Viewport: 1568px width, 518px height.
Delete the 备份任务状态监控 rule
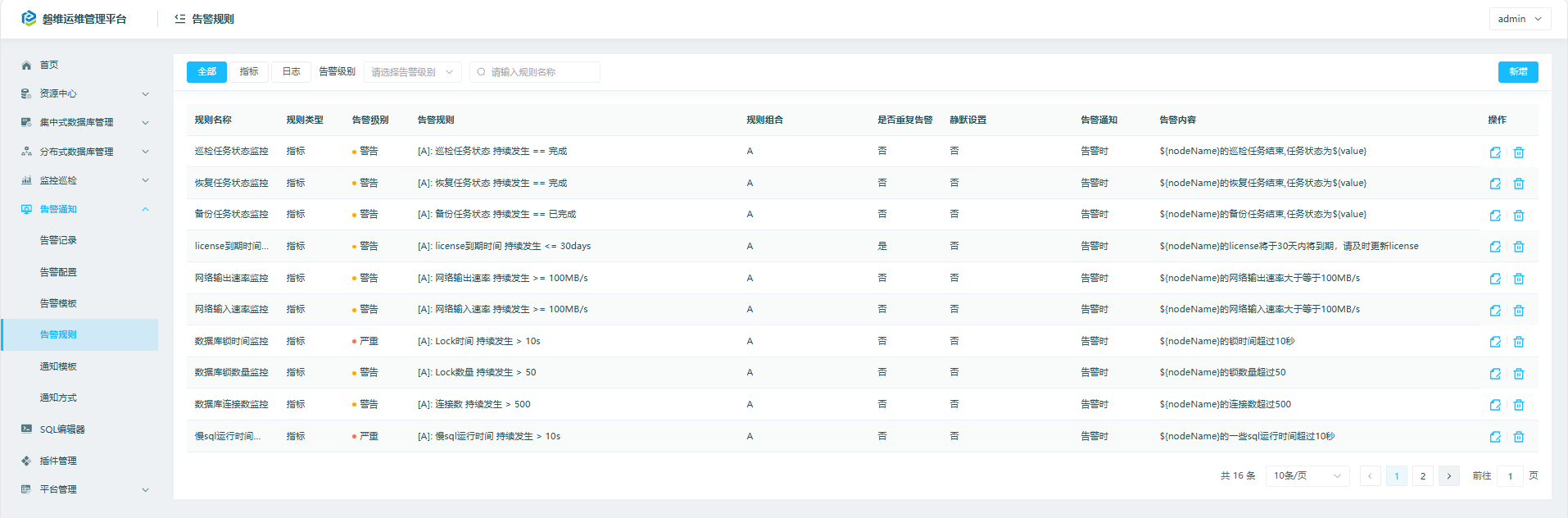[1519, 216]
